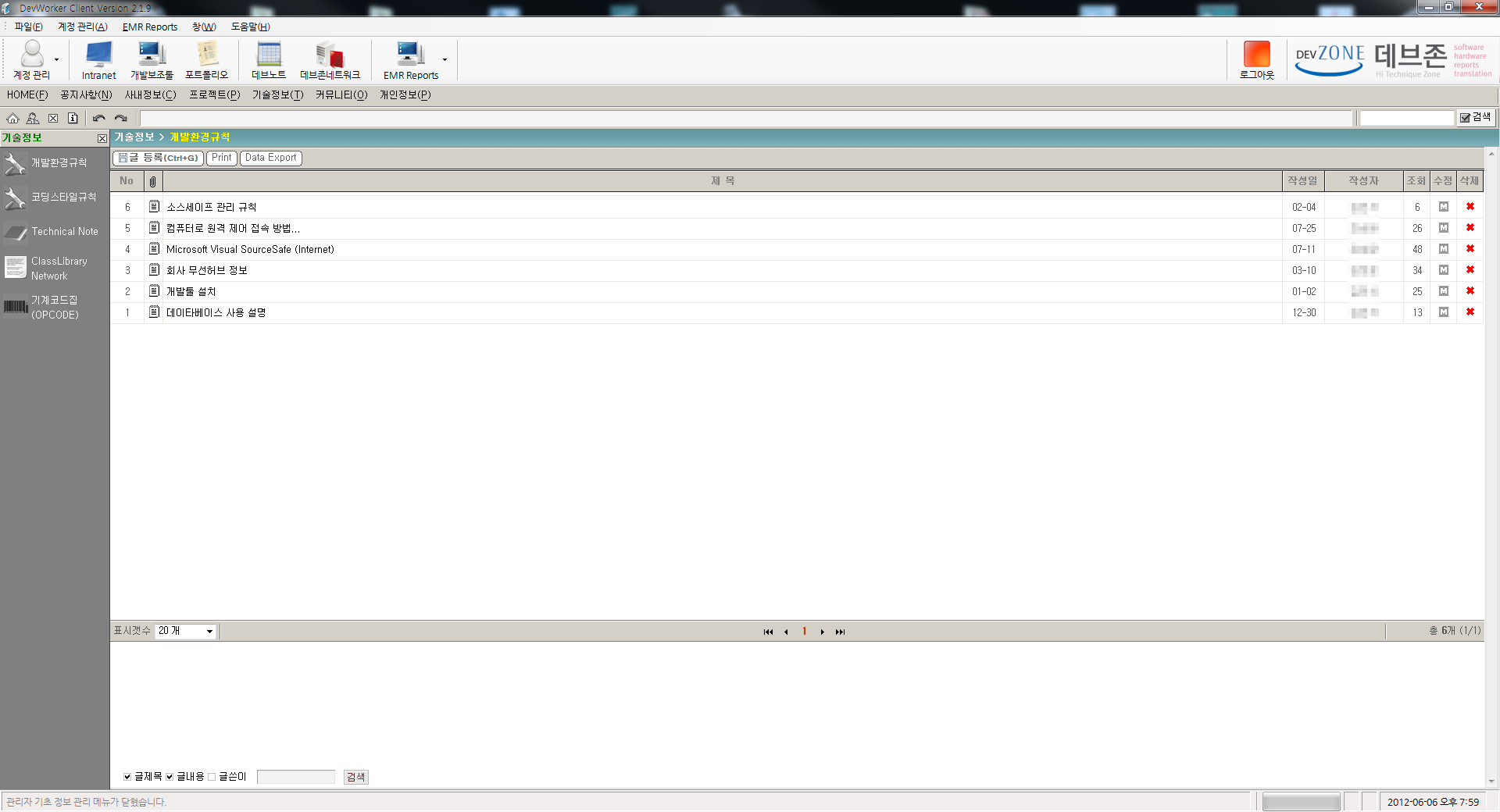
Task: Enable the 글쓴이 search checkbox
Action: [x=212, y=777]
